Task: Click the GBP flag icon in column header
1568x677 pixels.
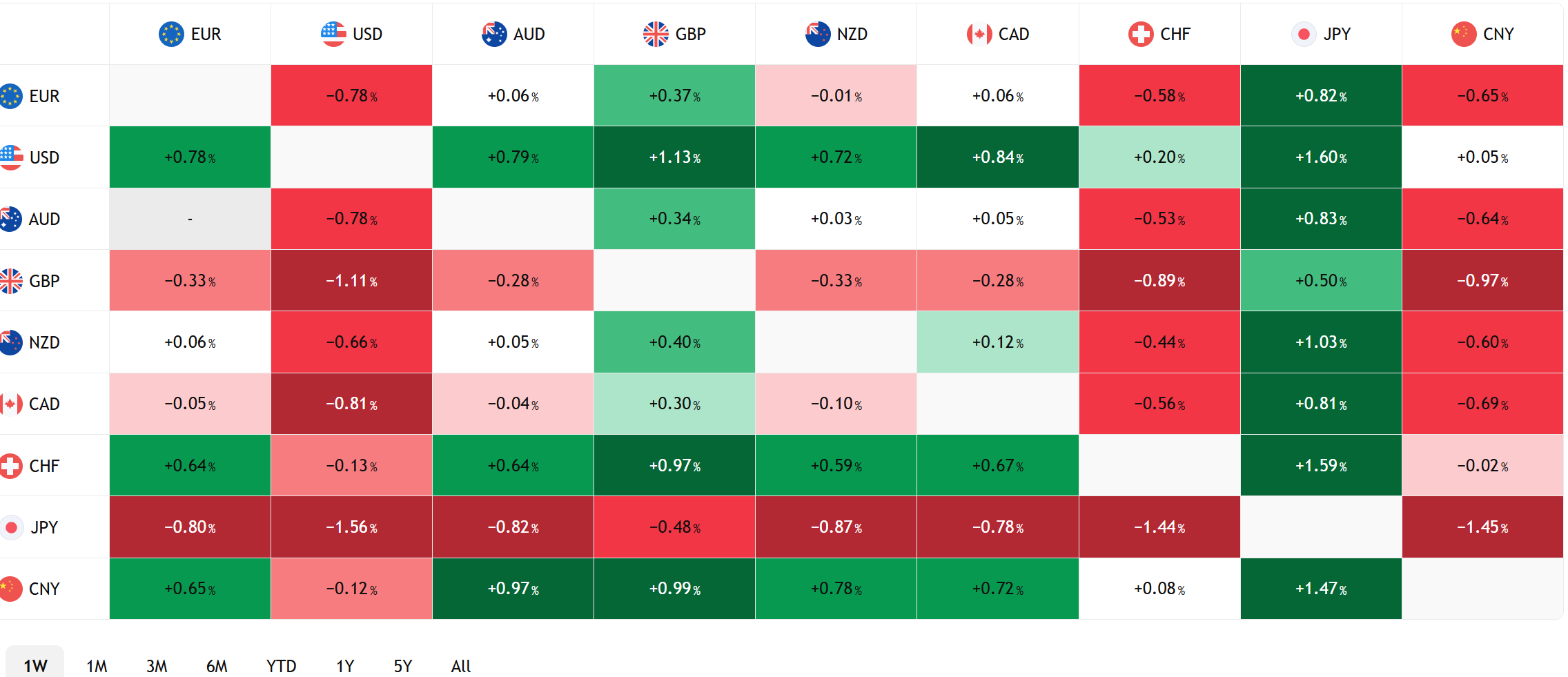Action: pyautogui.click(x=656, y=34)
